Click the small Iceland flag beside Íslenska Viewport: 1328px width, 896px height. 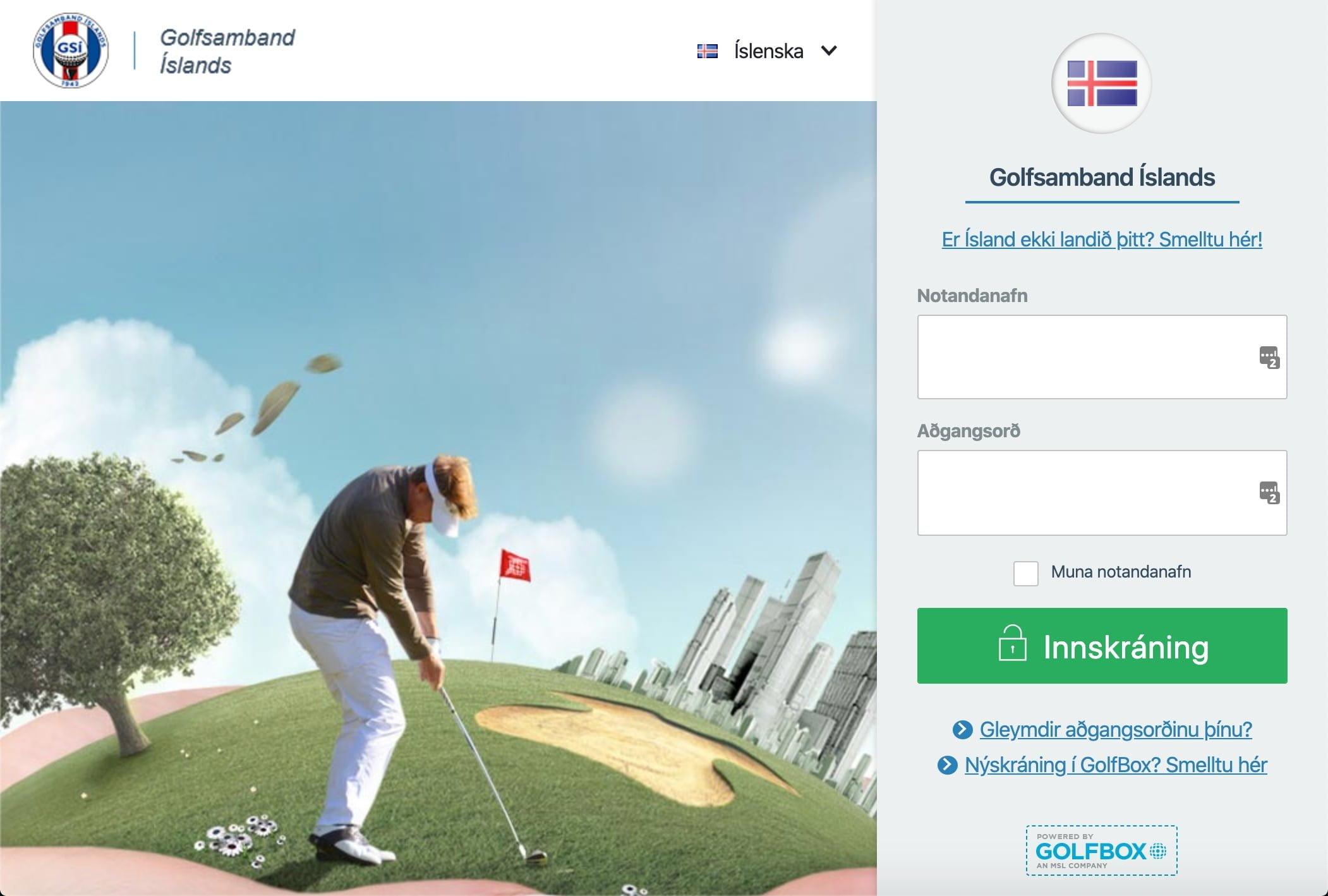[x=707, y=51]
